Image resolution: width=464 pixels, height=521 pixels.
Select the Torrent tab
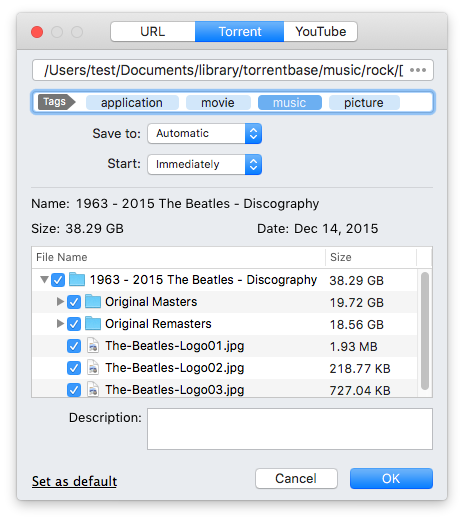click(239, 32)
